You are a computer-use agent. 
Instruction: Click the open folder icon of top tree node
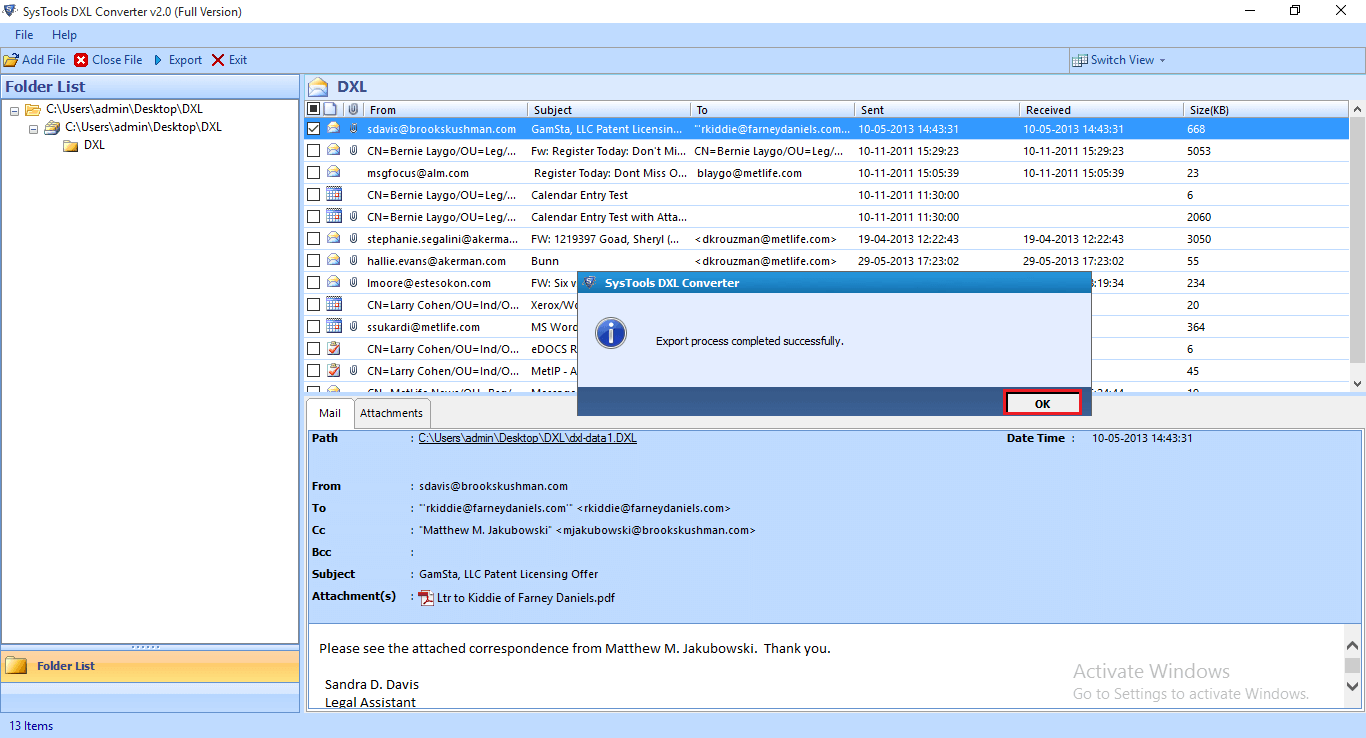pyautogui.click(x=33, y=109)
